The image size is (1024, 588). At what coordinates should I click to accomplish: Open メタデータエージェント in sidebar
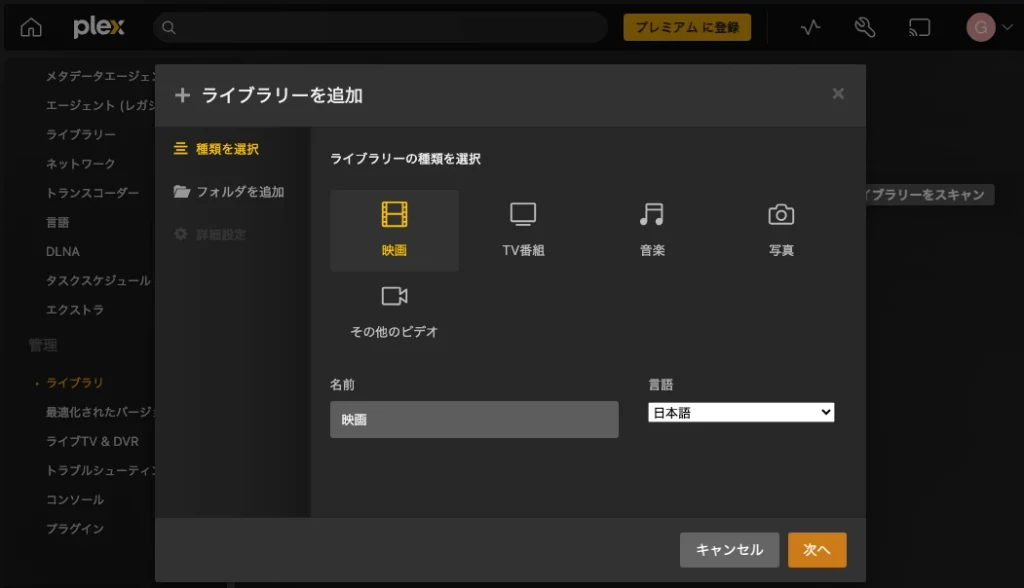pos(100,76)
